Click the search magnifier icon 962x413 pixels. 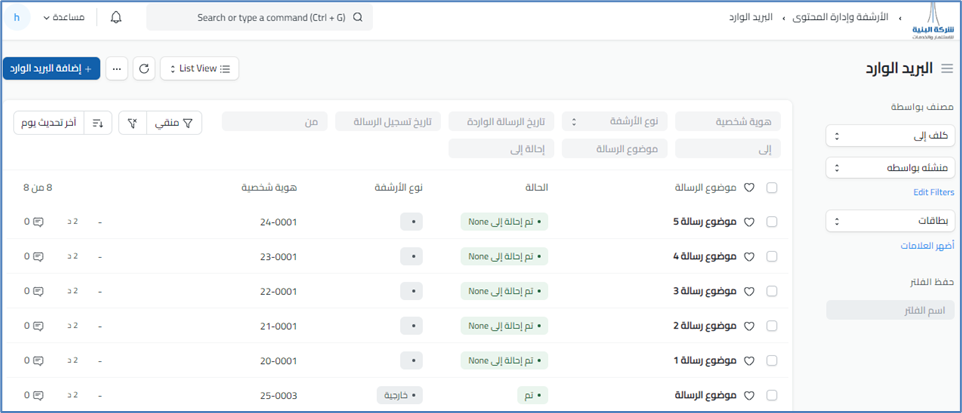coord(358,18)
